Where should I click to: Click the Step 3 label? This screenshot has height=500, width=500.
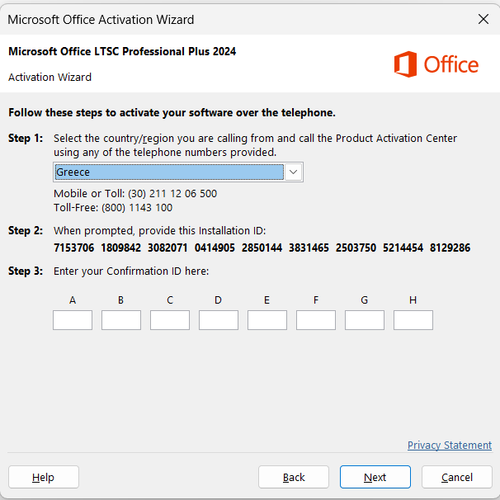[x=26, y=271]
